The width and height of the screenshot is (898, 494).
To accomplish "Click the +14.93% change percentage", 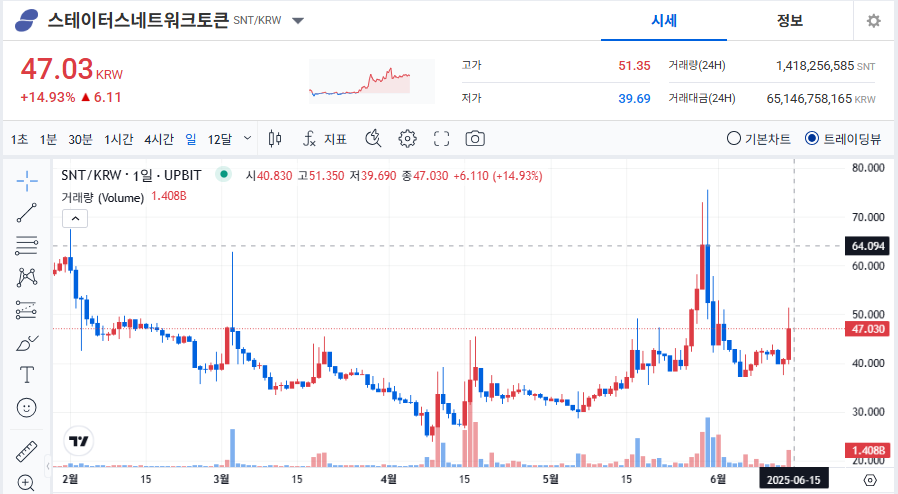I will click(x=48, y=97).
